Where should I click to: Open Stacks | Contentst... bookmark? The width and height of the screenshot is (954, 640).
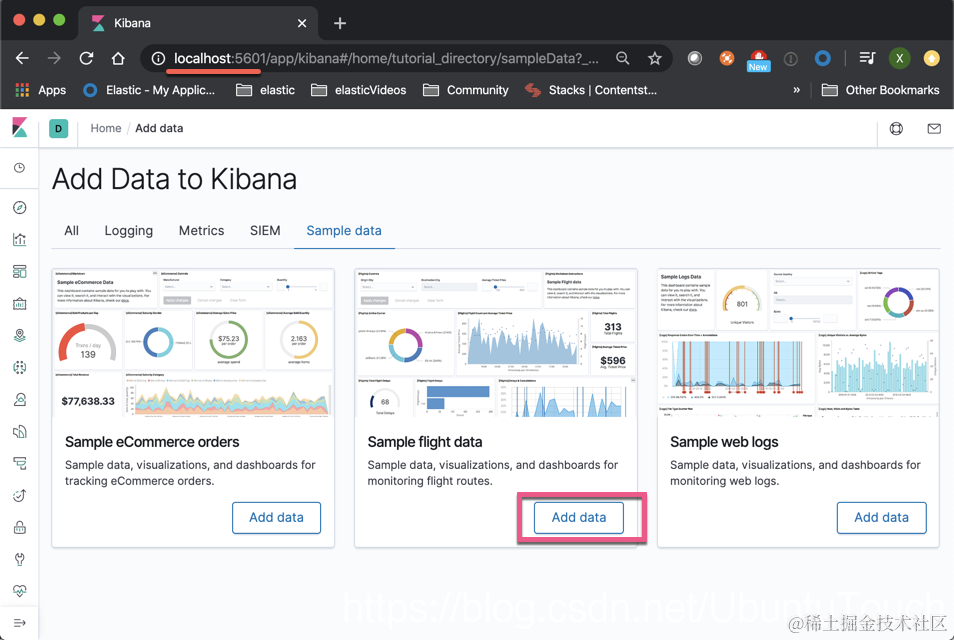click(x=591, y=90)
